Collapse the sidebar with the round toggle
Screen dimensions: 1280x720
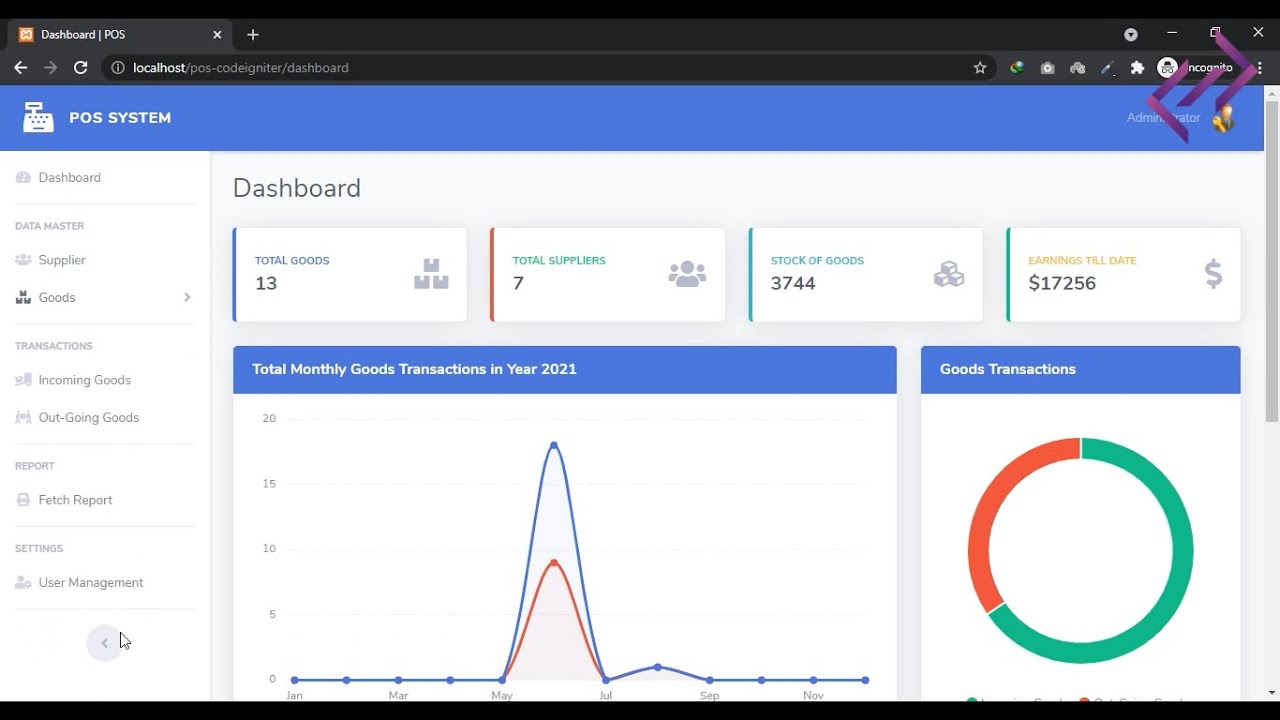(x=104, y=643)
